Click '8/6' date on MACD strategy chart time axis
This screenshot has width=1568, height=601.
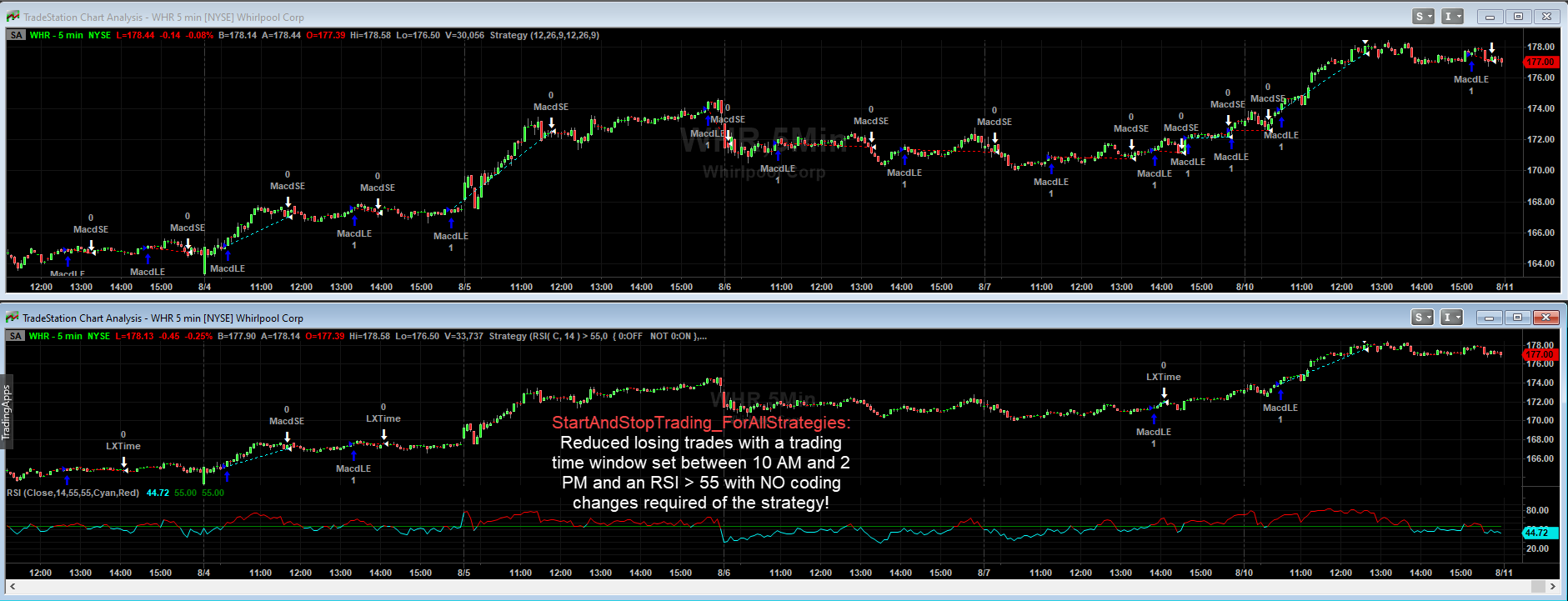724,287
